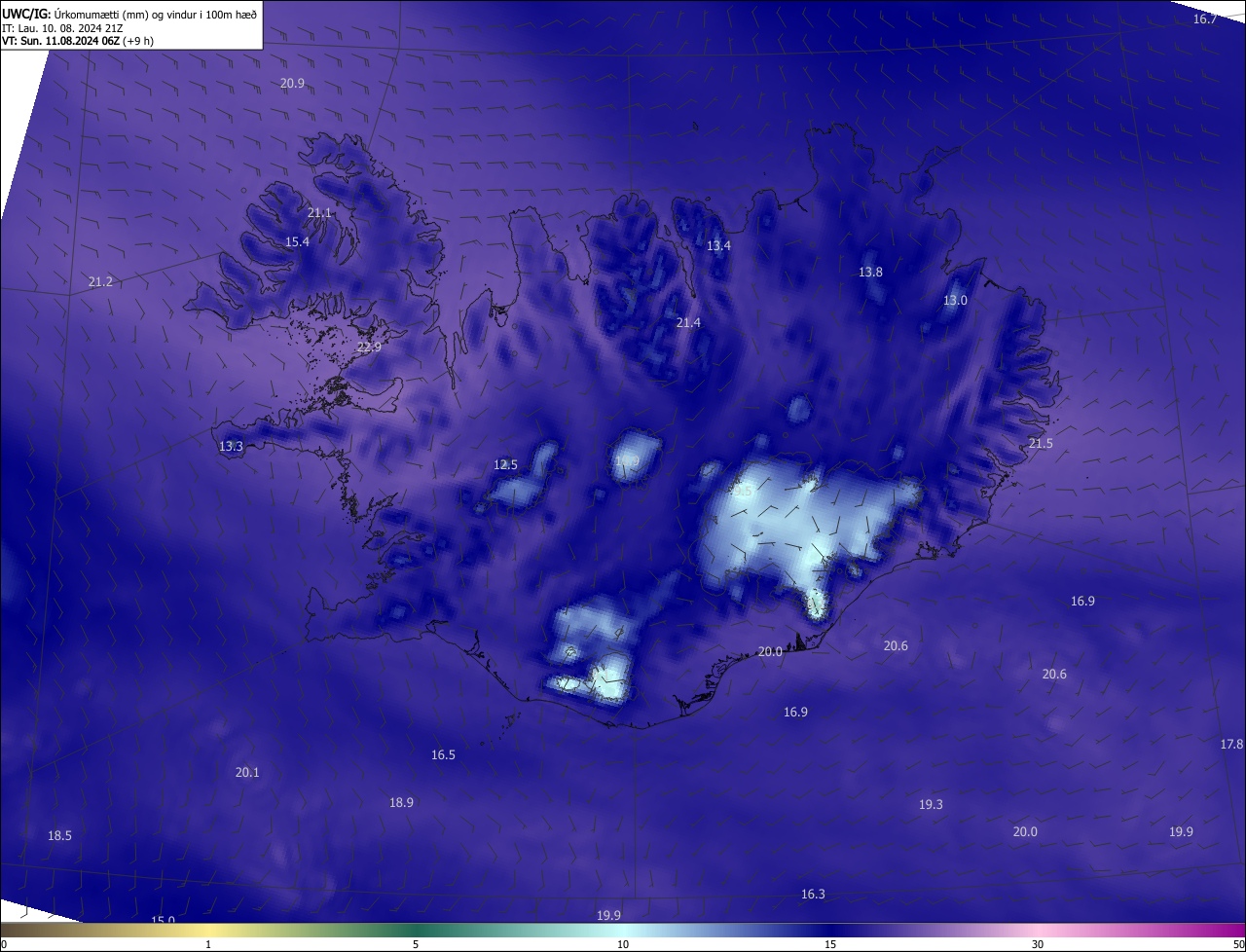Click the map value 19.3

pos(931,805)
